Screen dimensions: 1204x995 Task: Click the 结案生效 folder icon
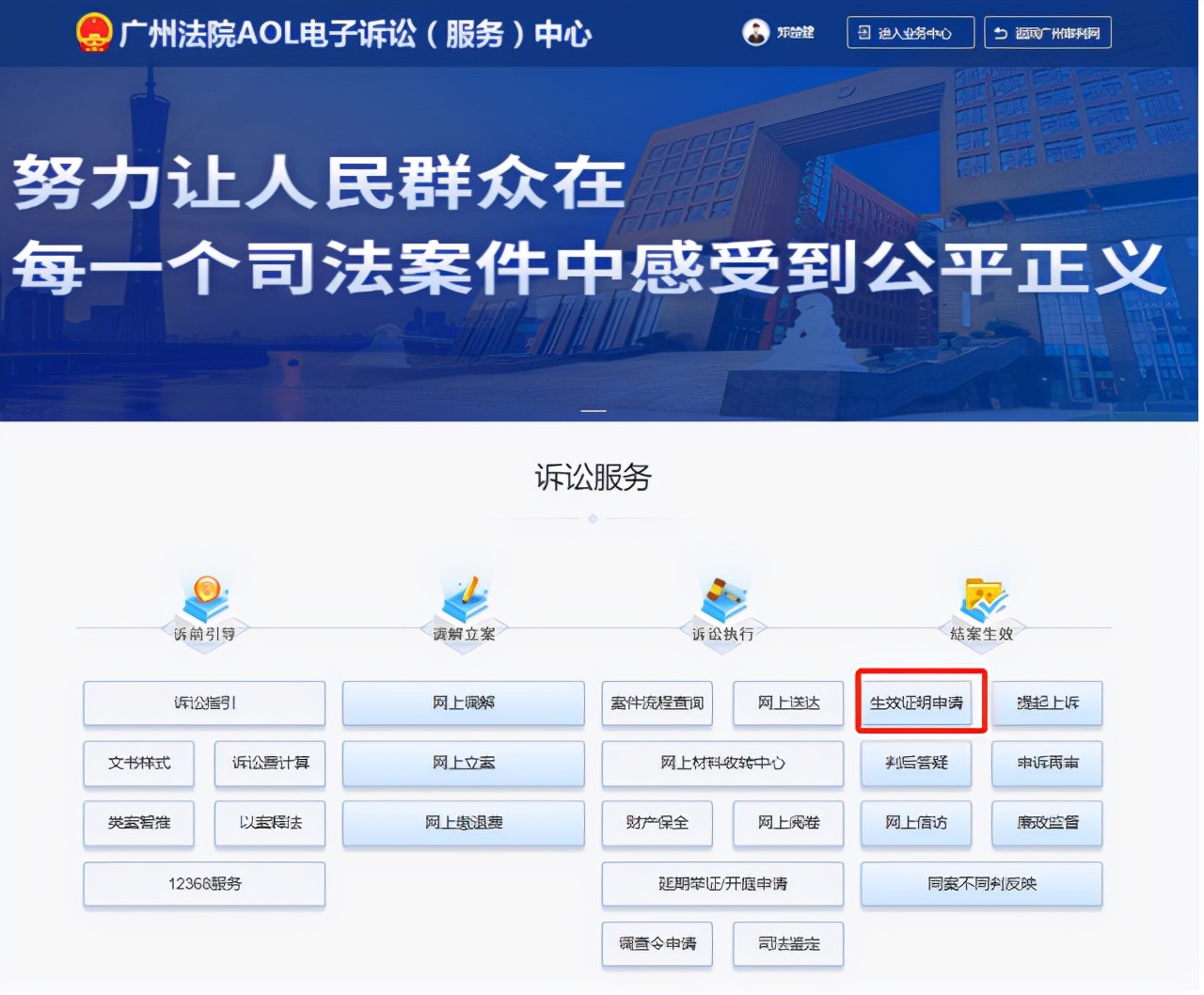click(981, 594)
